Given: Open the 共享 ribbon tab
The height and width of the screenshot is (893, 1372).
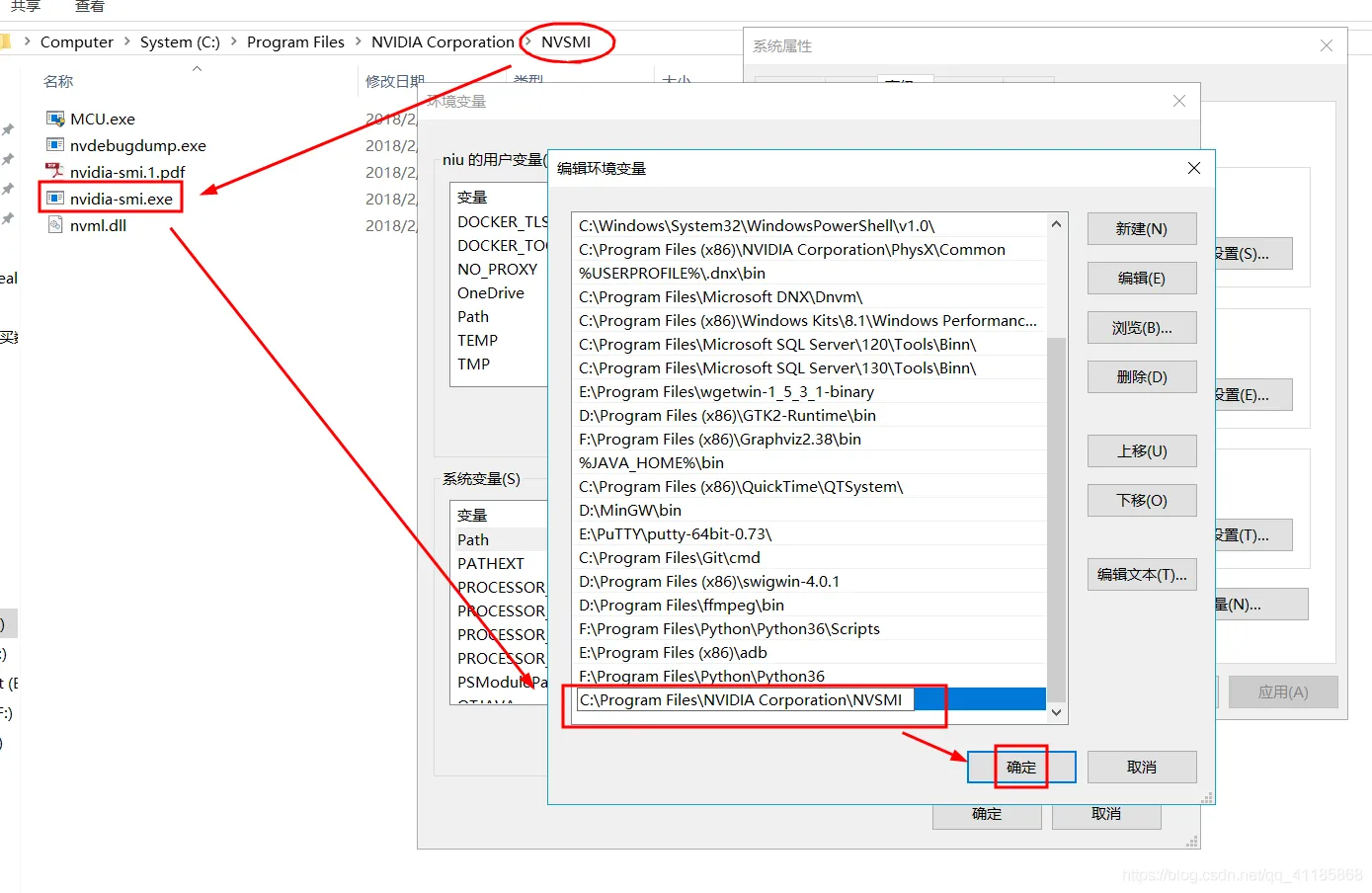Looking at the screenshot, I should point(26,6).
